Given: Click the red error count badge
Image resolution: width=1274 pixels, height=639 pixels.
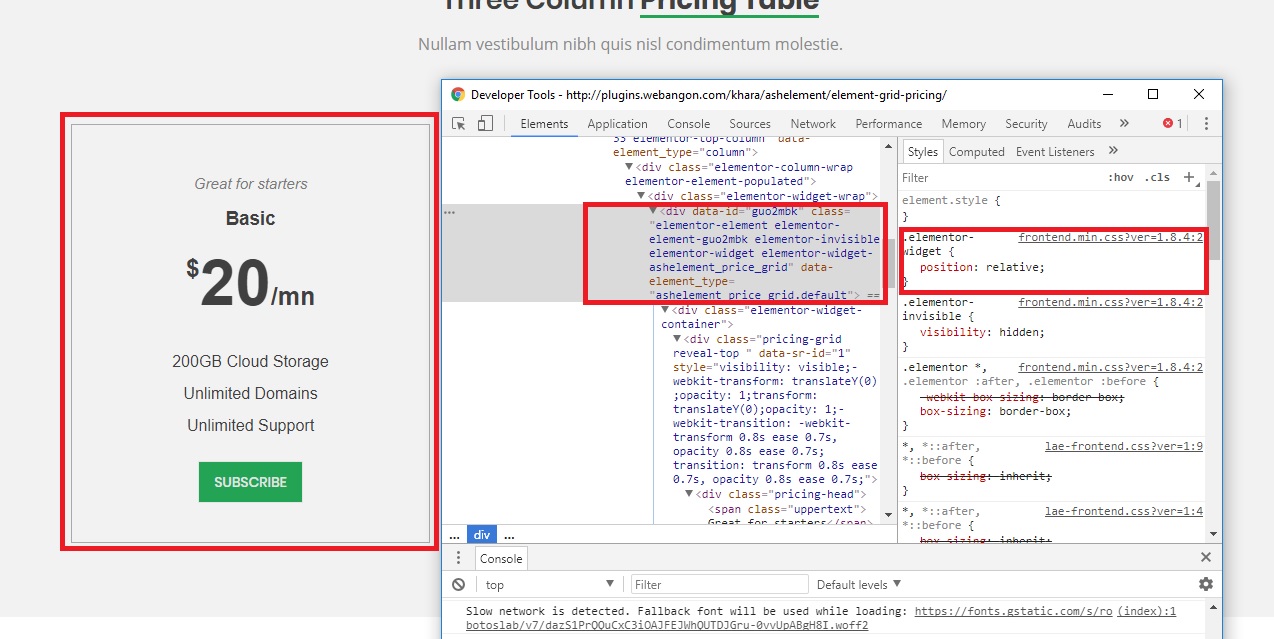Looking at the screenshot, I should (1170, 123).
